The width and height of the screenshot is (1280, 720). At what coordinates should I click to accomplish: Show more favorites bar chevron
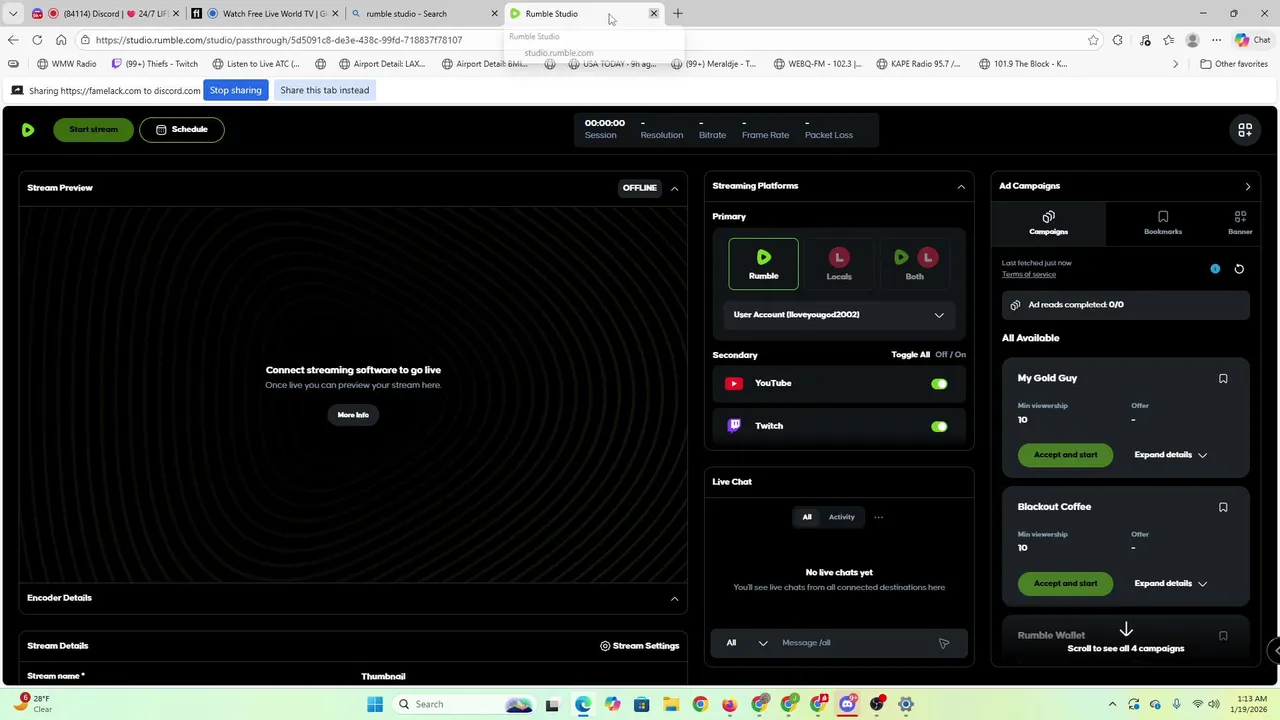1176,64
